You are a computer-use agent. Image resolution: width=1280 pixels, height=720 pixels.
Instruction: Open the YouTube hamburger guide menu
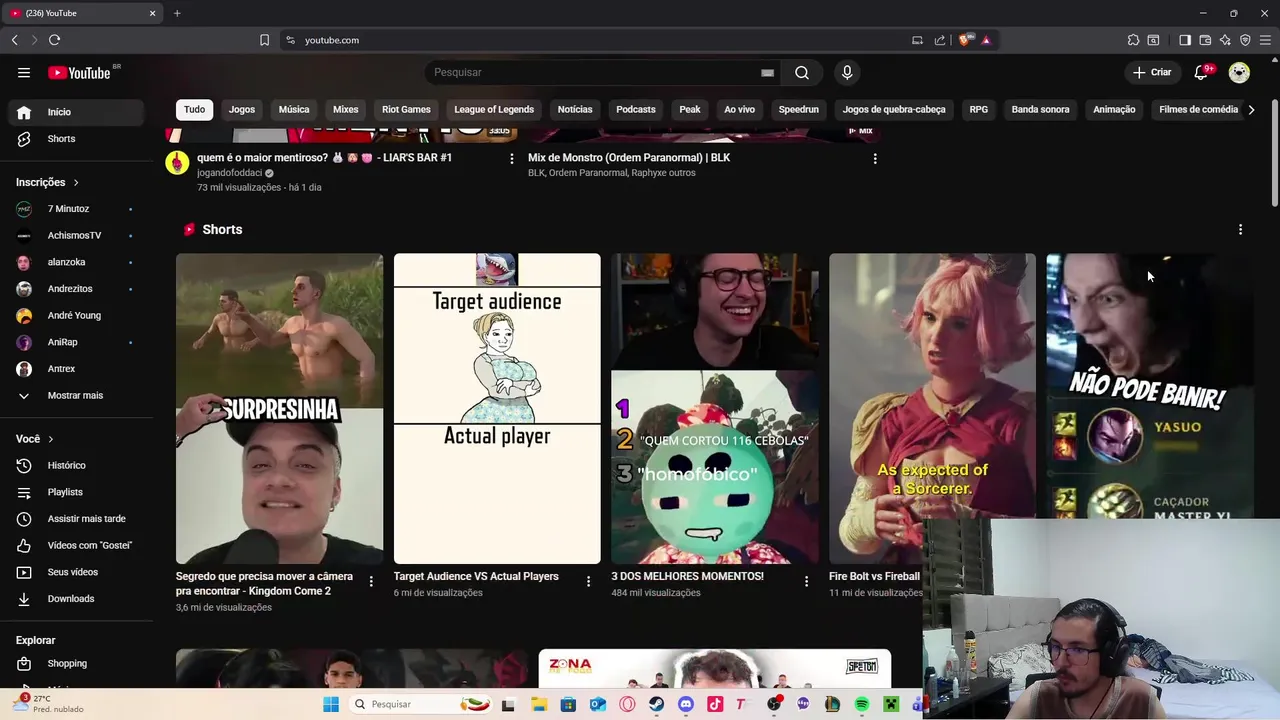pyautogui.click(x=24, y=72)
